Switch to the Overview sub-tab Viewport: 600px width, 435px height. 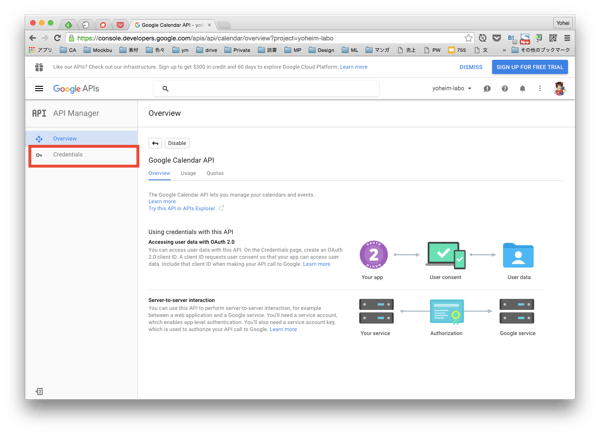pyautogui.click(x=159, y=173)
